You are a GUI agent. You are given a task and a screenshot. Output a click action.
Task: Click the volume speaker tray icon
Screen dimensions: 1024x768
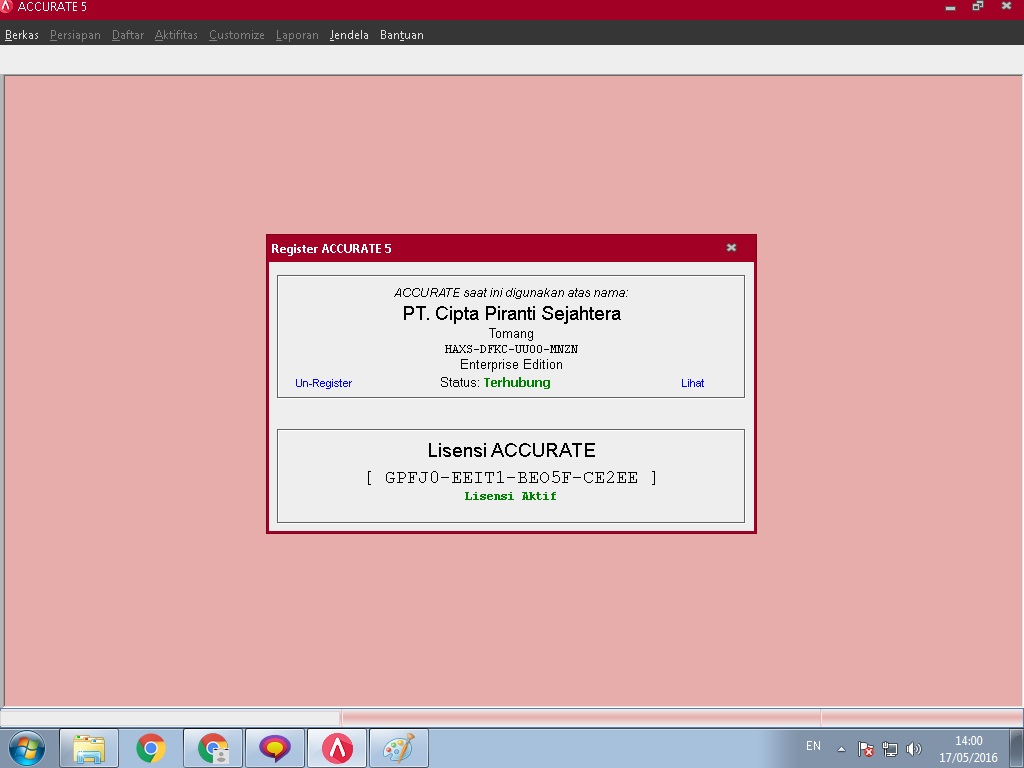(913, 749)
